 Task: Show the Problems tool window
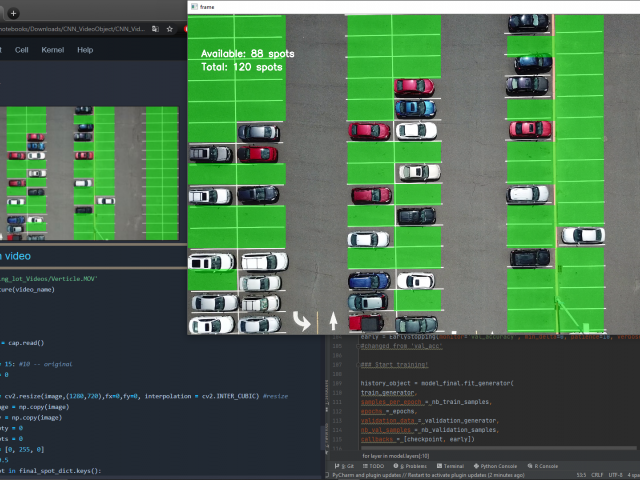(413, 466)
